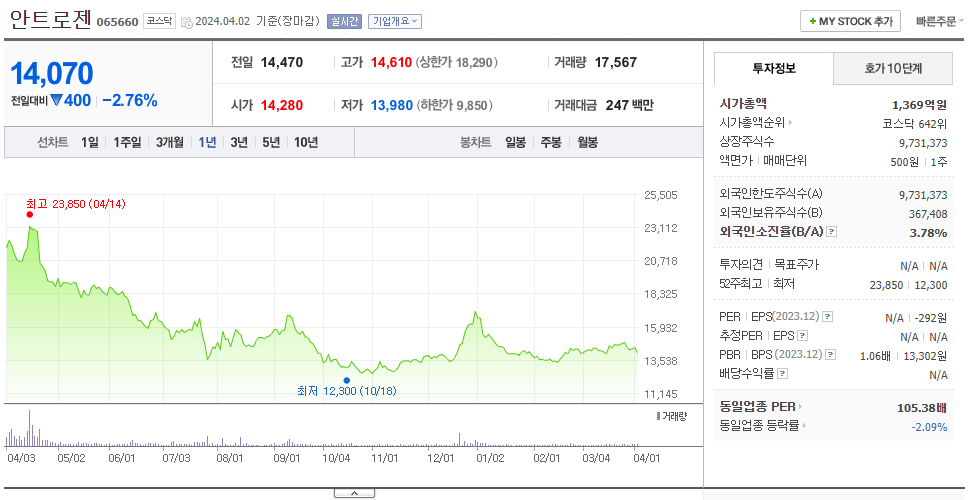Click the red 최고 23,850 marker dot
Viewport: 968px width, 500px height.
coord(30,215)
